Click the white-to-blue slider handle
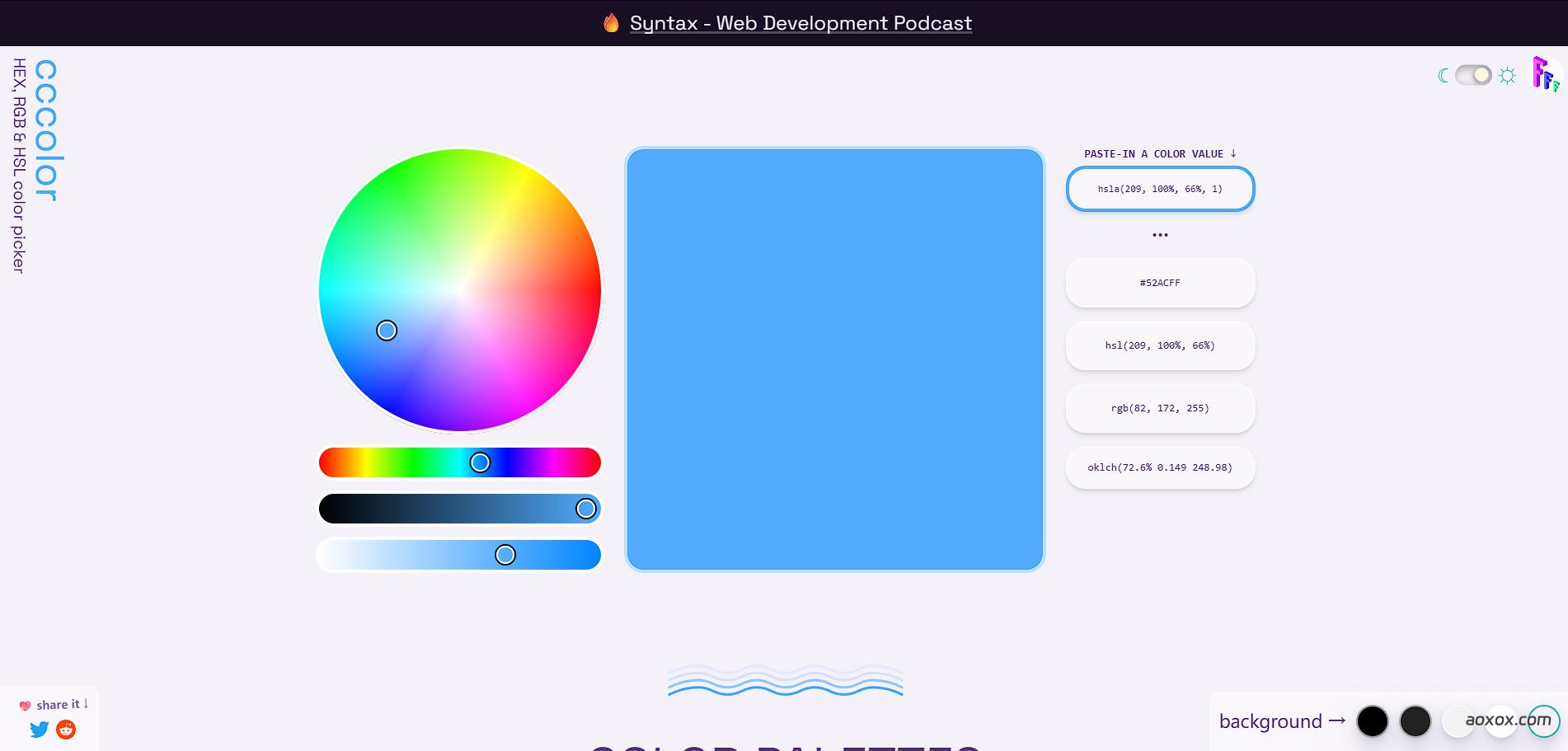This screenshot has height=751, width=1568. point(505,555)
